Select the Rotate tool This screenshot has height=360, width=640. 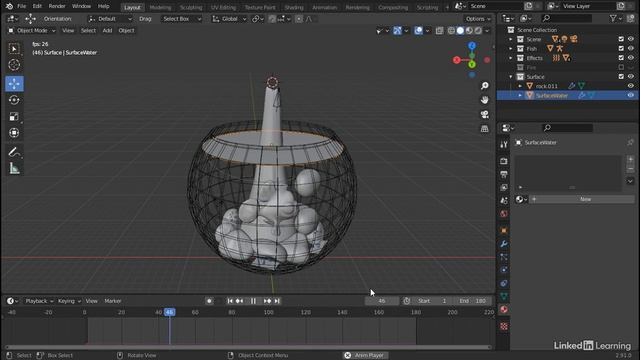pyautogui.click(x=14, y=100)
